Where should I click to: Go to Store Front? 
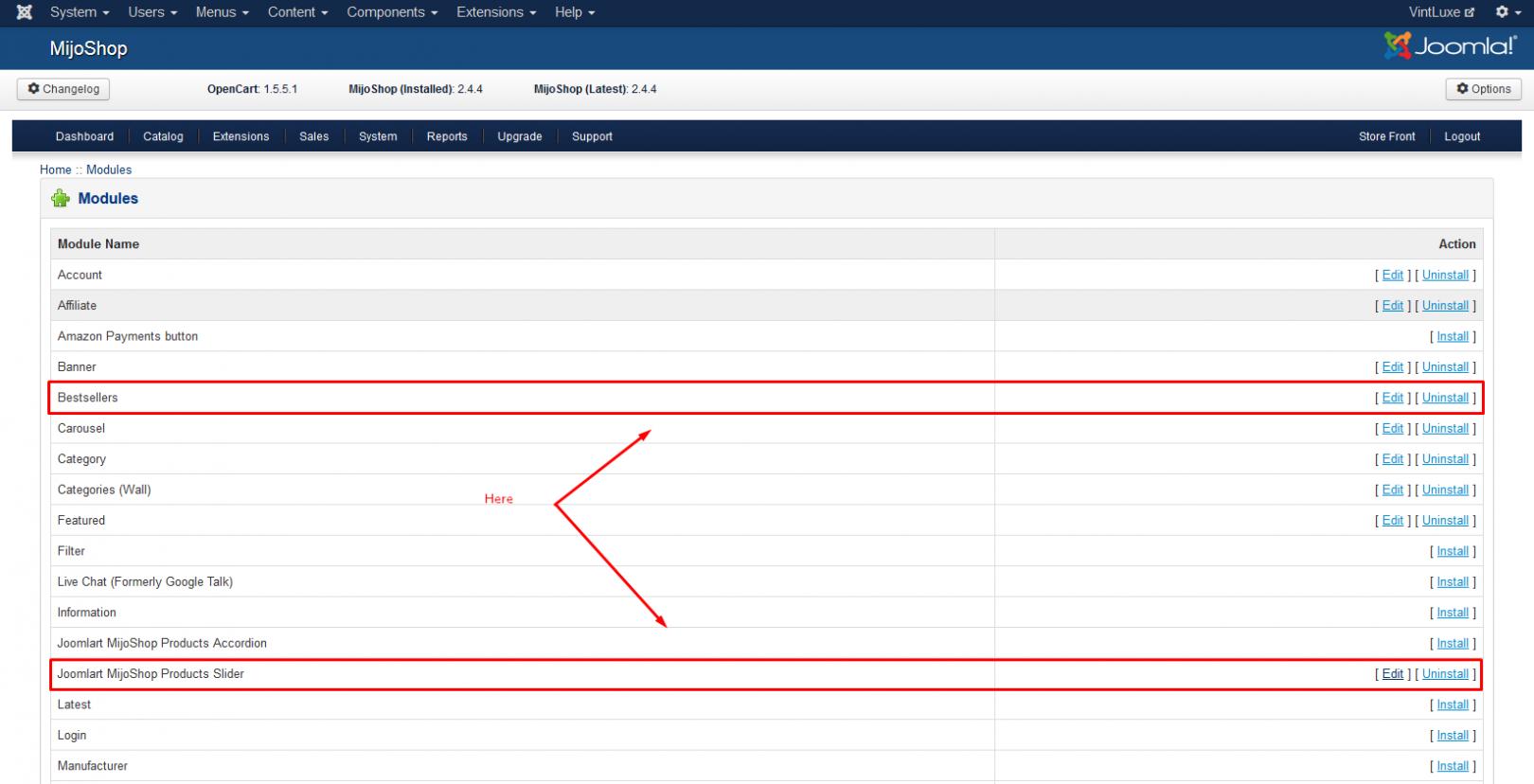pyautogui.click(x=1387, y=136)
